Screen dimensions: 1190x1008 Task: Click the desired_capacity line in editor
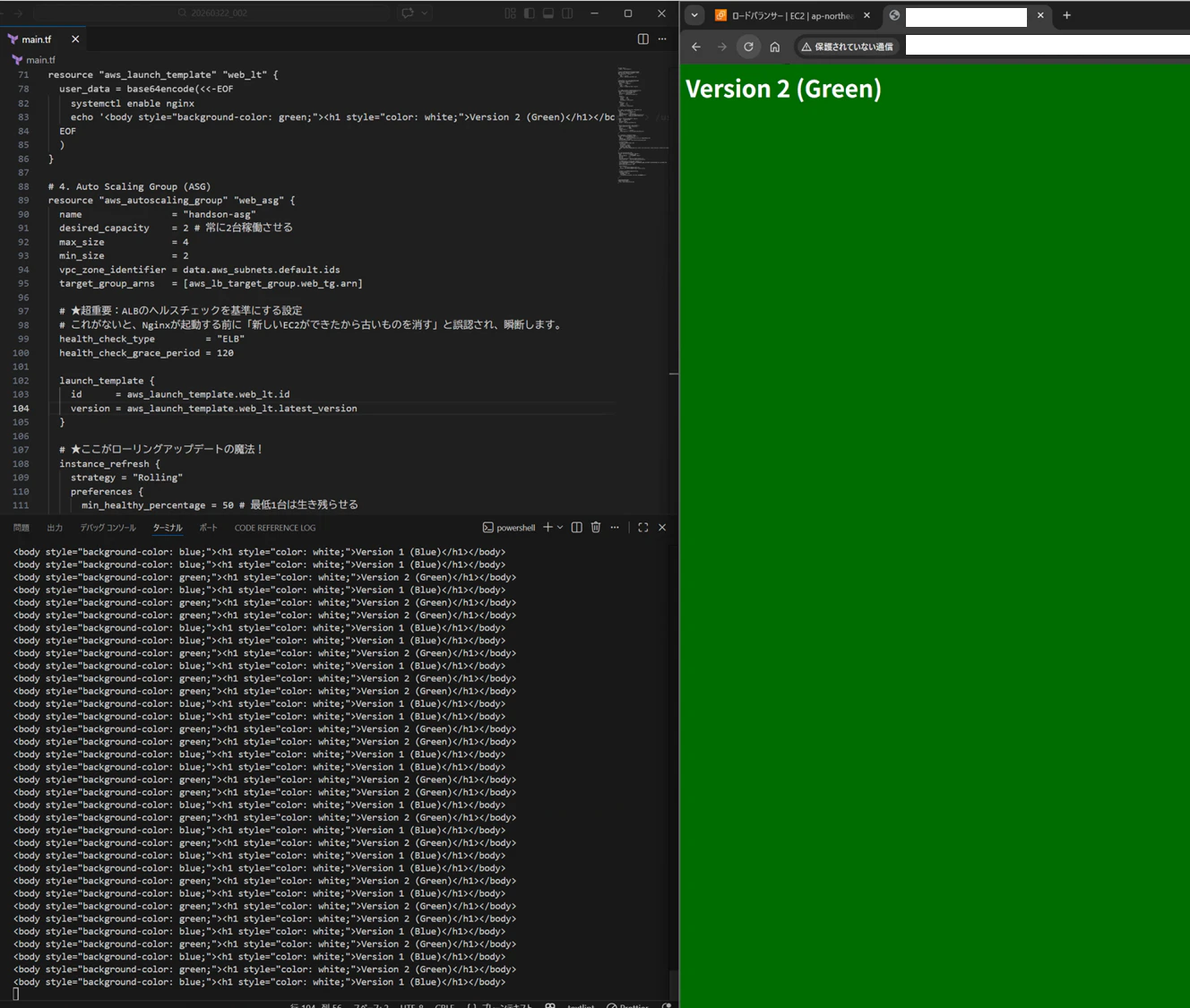(176, 228)
